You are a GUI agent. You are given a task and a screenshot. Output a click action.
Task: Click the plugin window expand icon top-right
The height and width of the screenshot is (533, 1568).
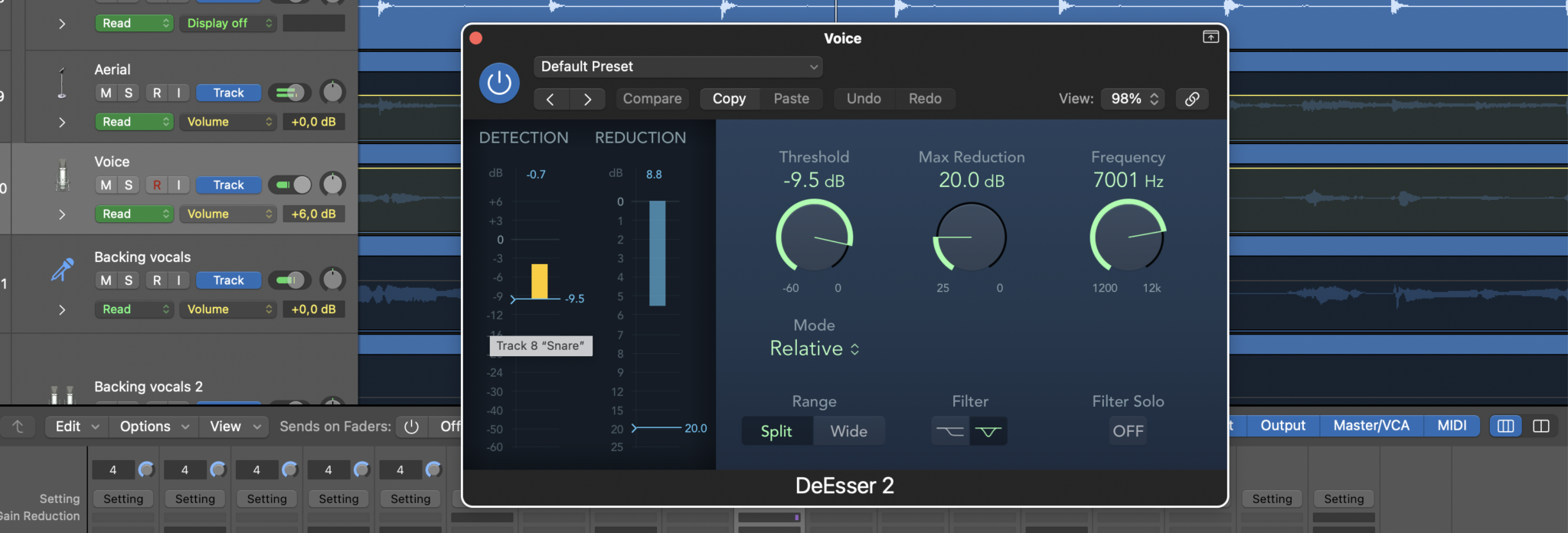(1210, 37)
